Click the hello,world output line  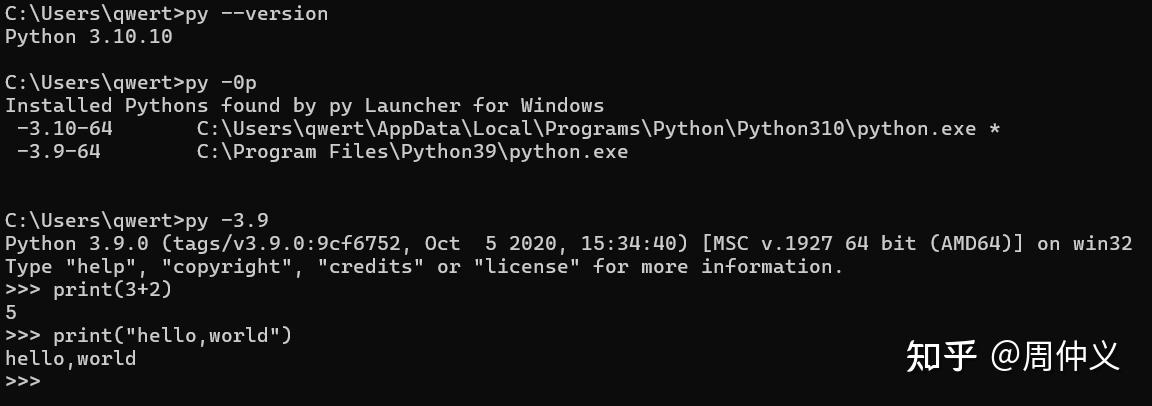tap(71, 358)
